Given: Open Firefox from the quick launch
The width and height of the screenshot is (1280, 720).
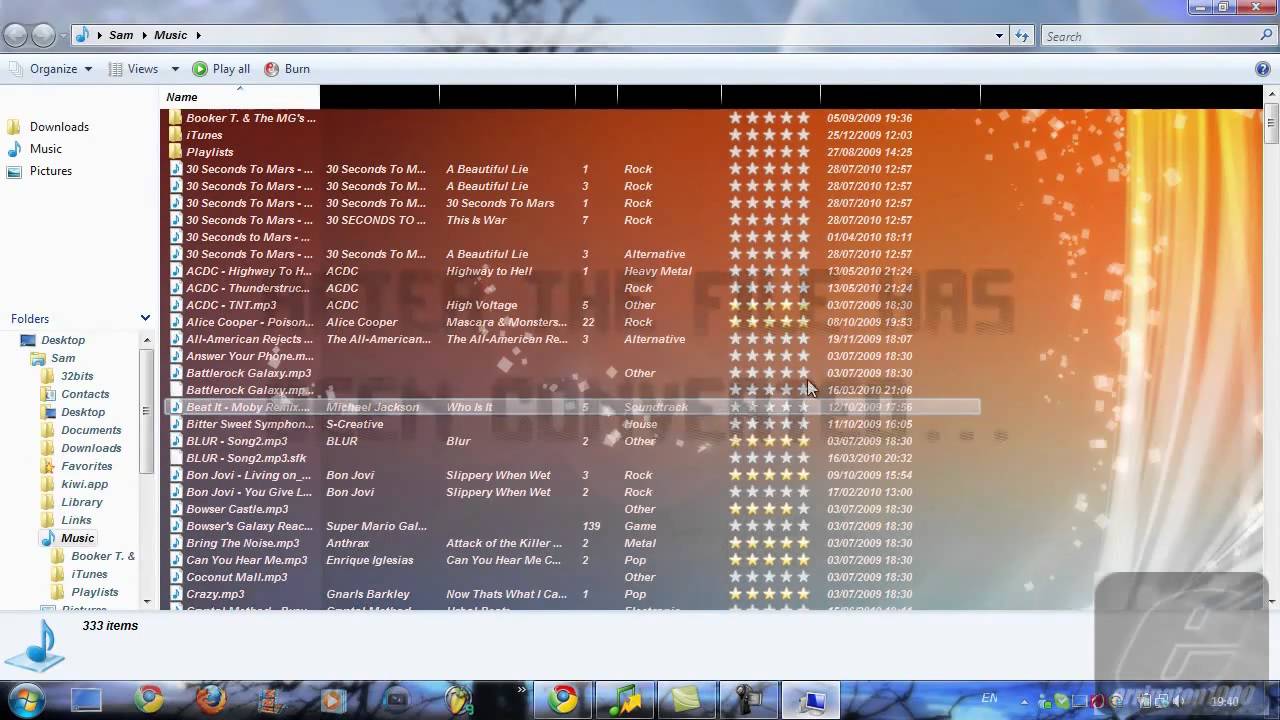Looking at the screenshot, I should [210, 699].
